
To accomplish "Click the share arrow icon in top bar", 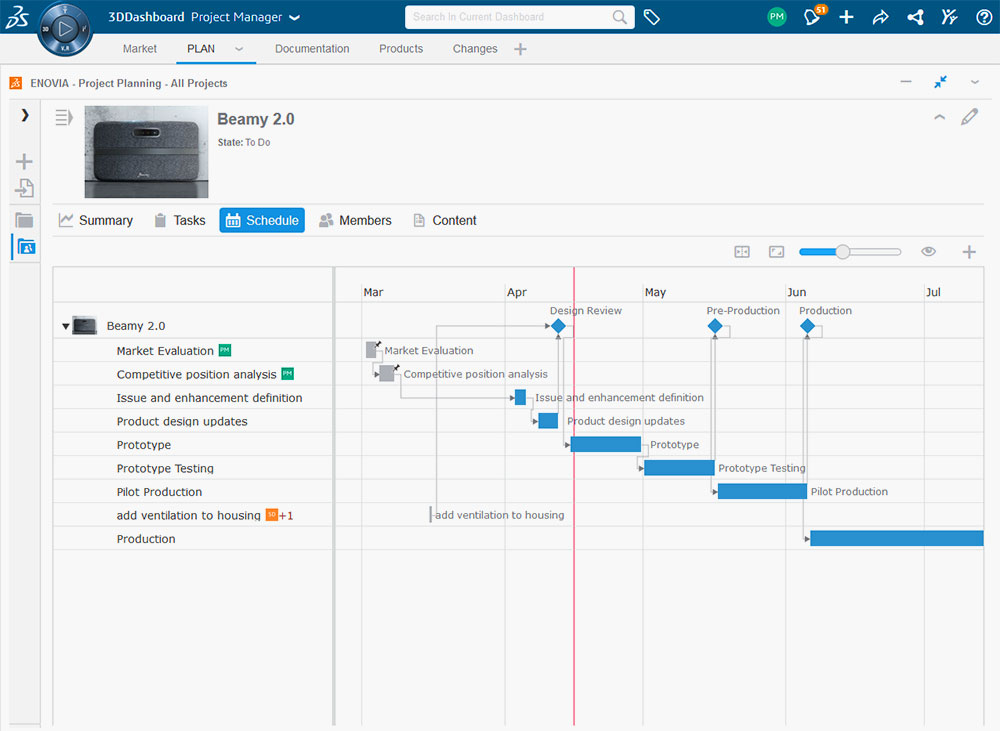I will 880,17.
